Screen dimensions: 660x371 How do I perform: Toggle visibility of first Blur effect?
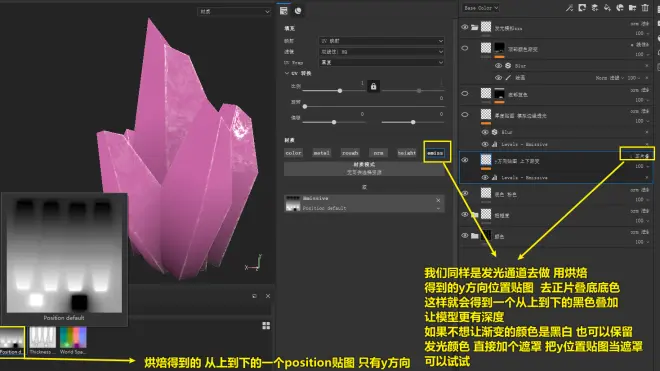(x=498, y=66)
